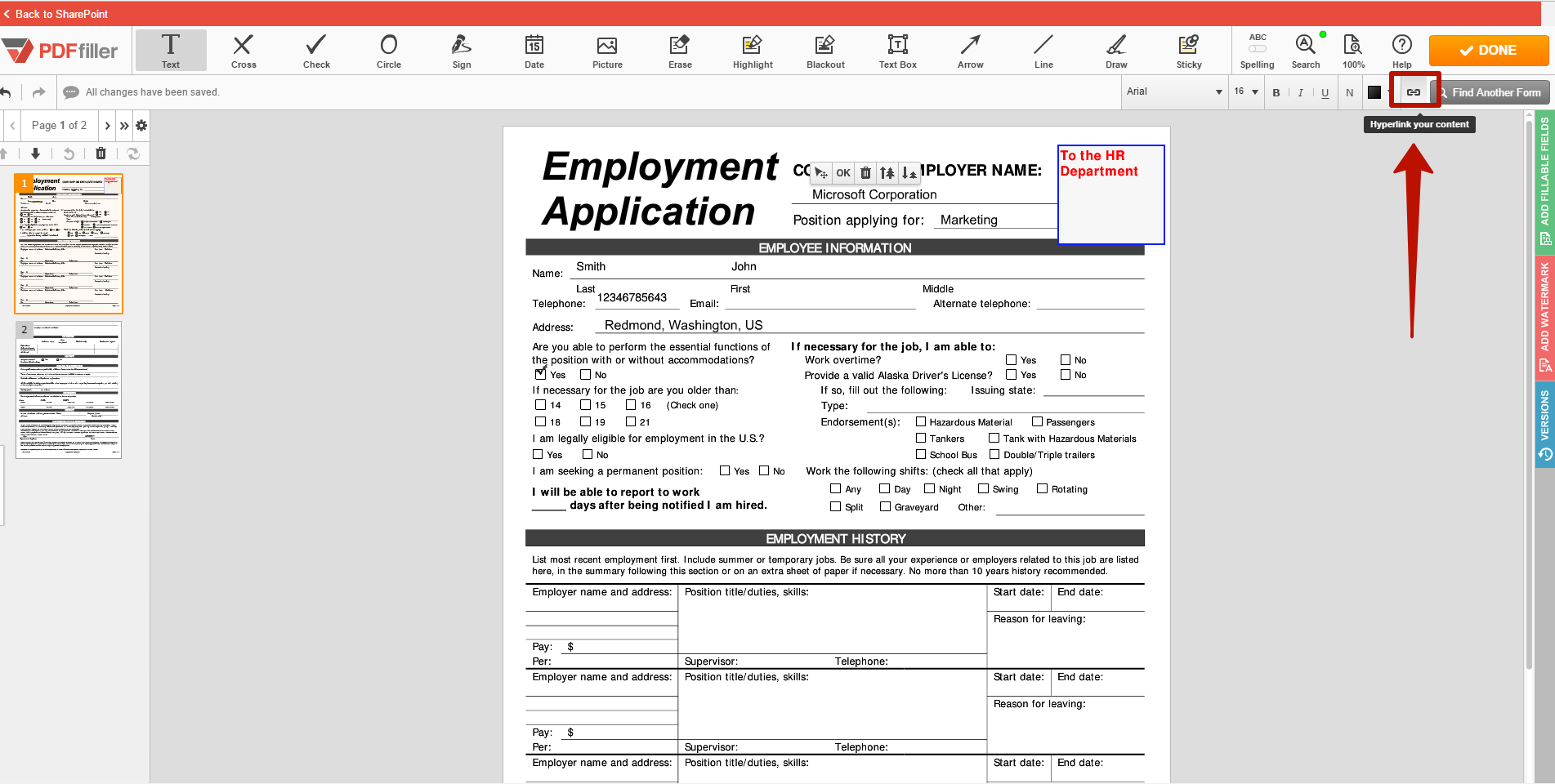The width and height of the screenshot is (1555, 784).
Task: Open Add Watermark side tab
Action: pyautogui.click(x=1544, y=317)
